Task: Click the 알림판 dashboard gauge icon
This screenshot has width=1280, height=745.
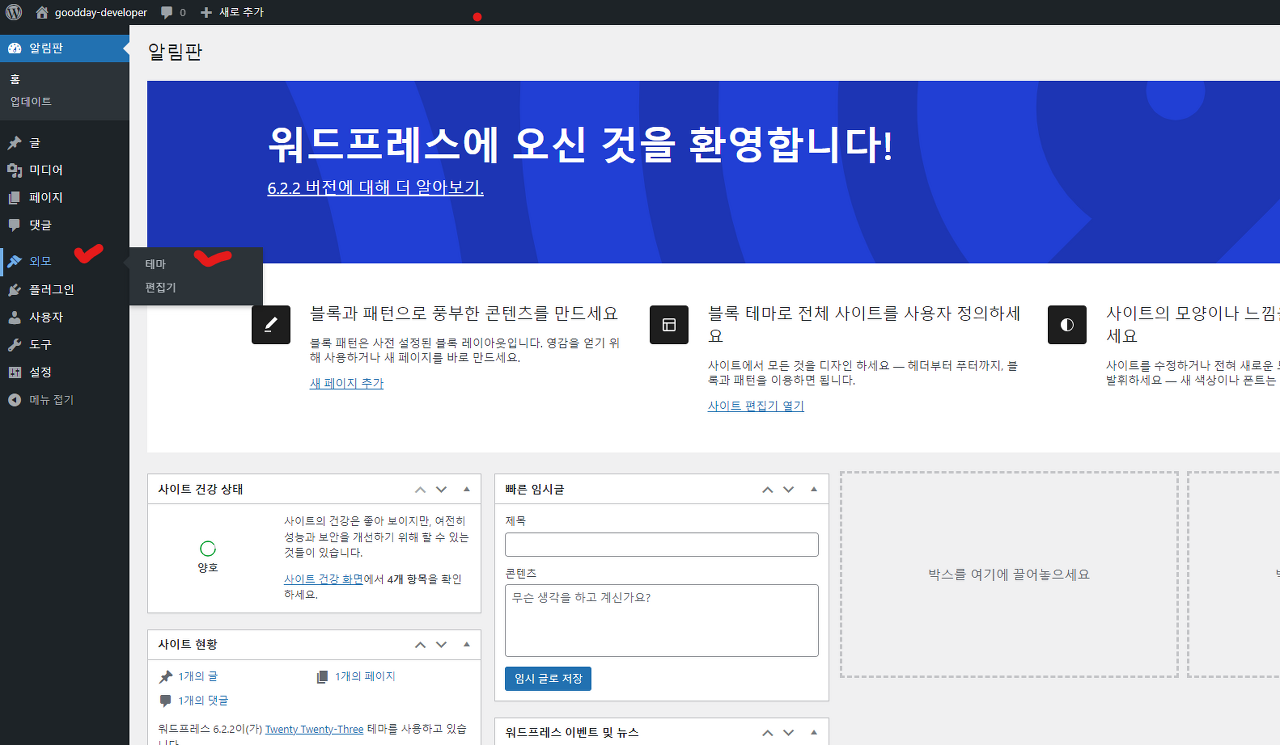Action: click(14, 48)
